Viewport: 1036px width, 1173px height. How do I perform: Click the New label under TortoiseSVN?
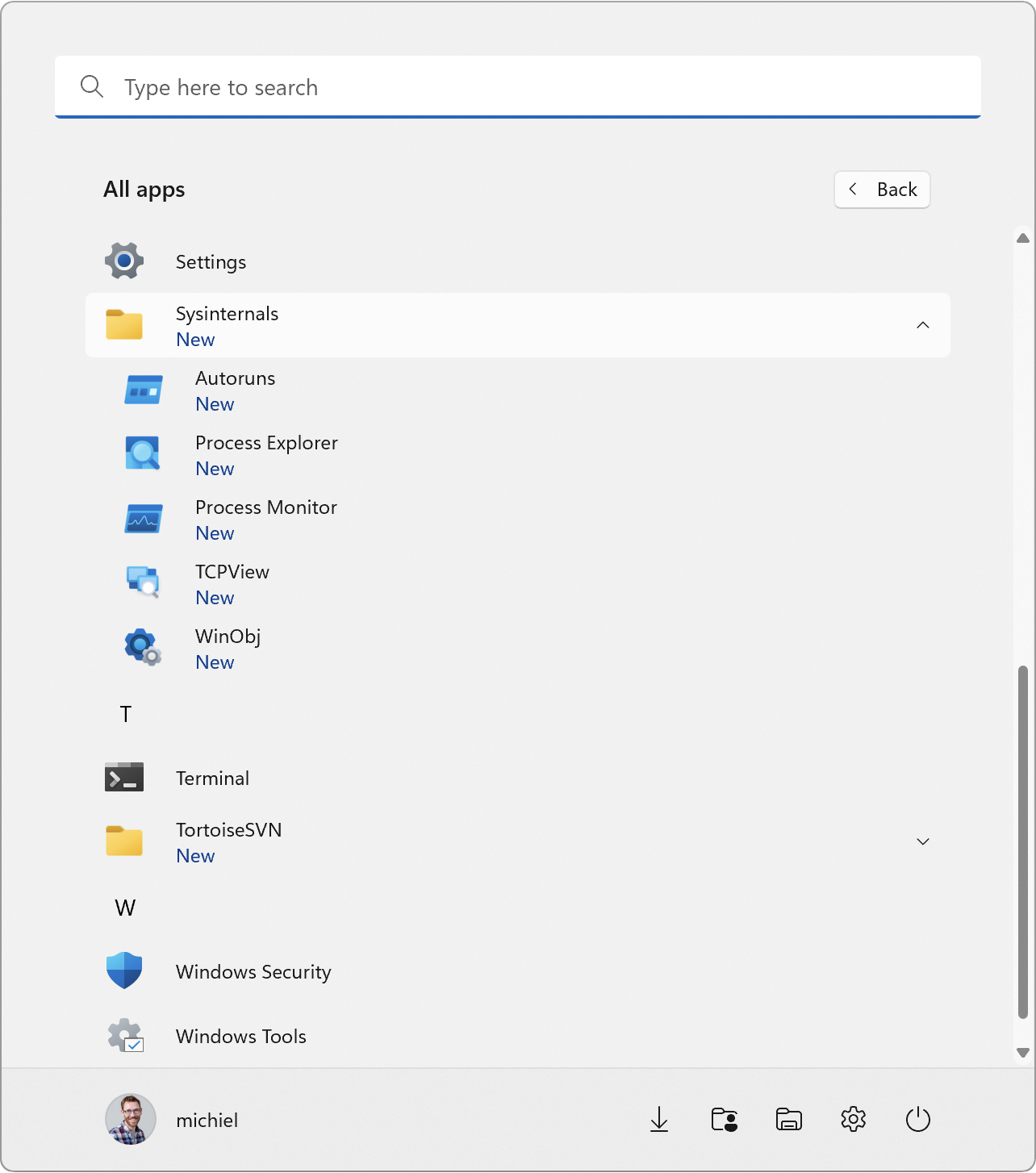coord(195,856)
